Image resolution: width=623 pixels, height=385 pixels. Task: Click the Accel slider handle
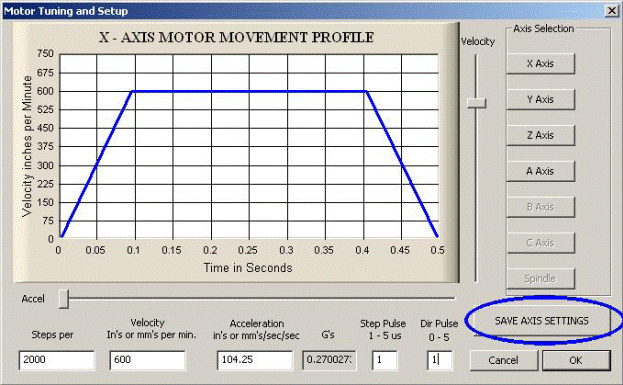pos(64,299)
